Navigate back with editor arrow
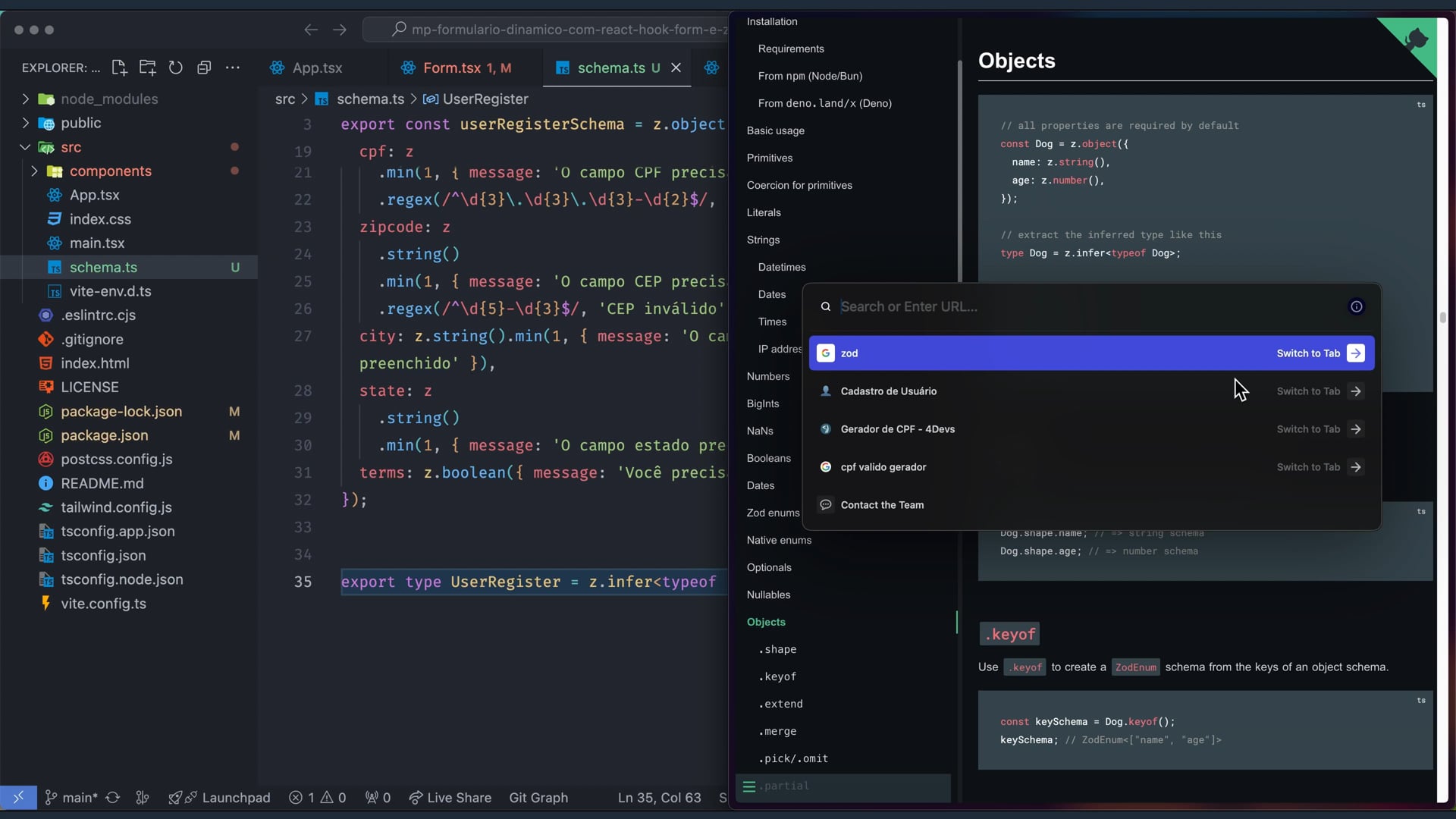This screenshot has height=819, width=1456. pos(311,30)
